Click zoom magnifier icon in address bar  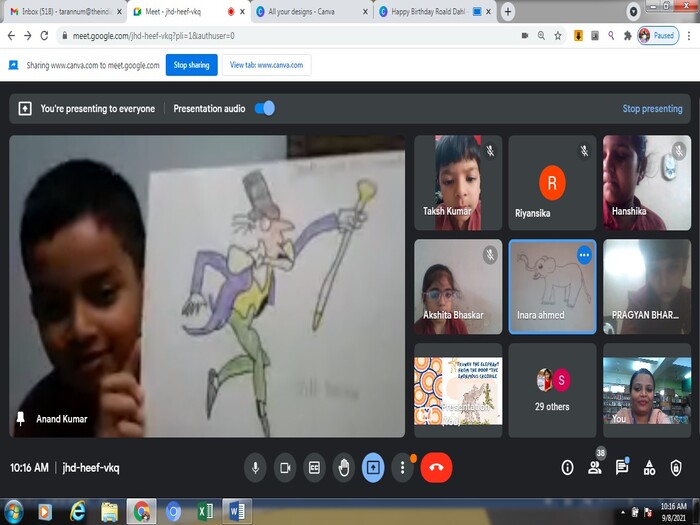(541, 36)
